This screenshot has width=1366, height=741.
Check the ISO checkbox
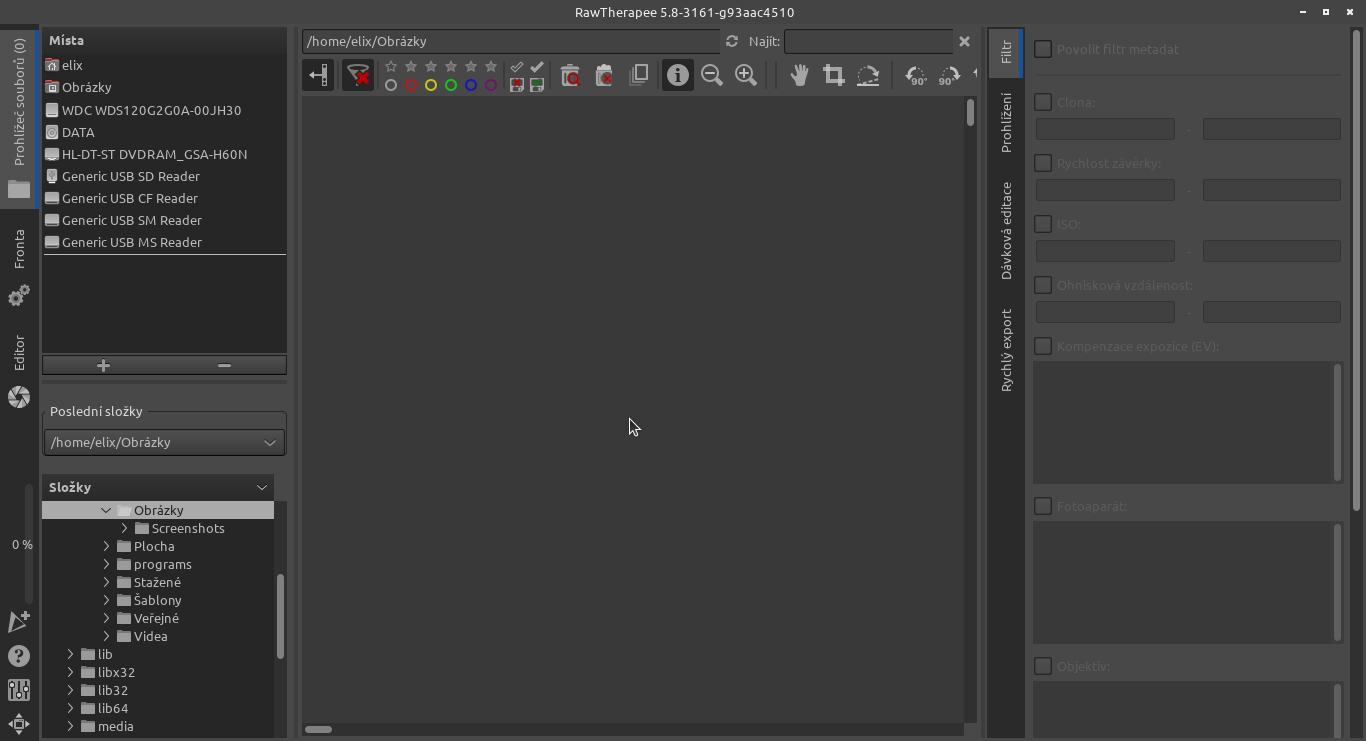coord(1043,224)
